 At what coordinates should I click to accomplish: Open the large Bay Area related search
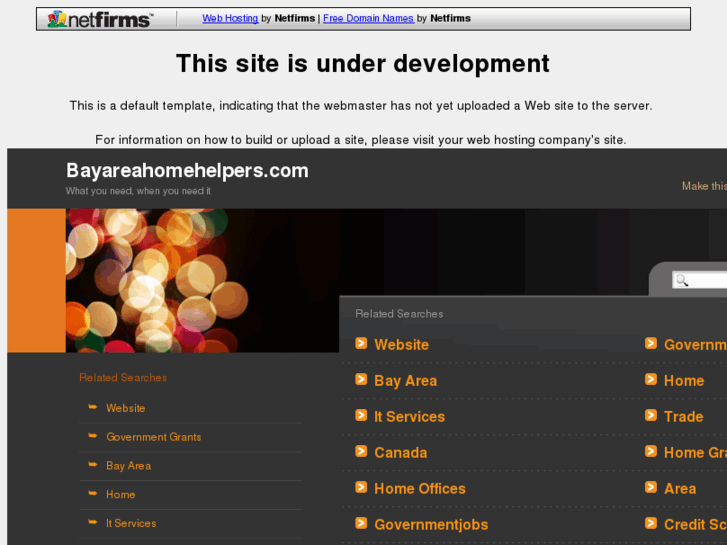(x=406, y=381)
